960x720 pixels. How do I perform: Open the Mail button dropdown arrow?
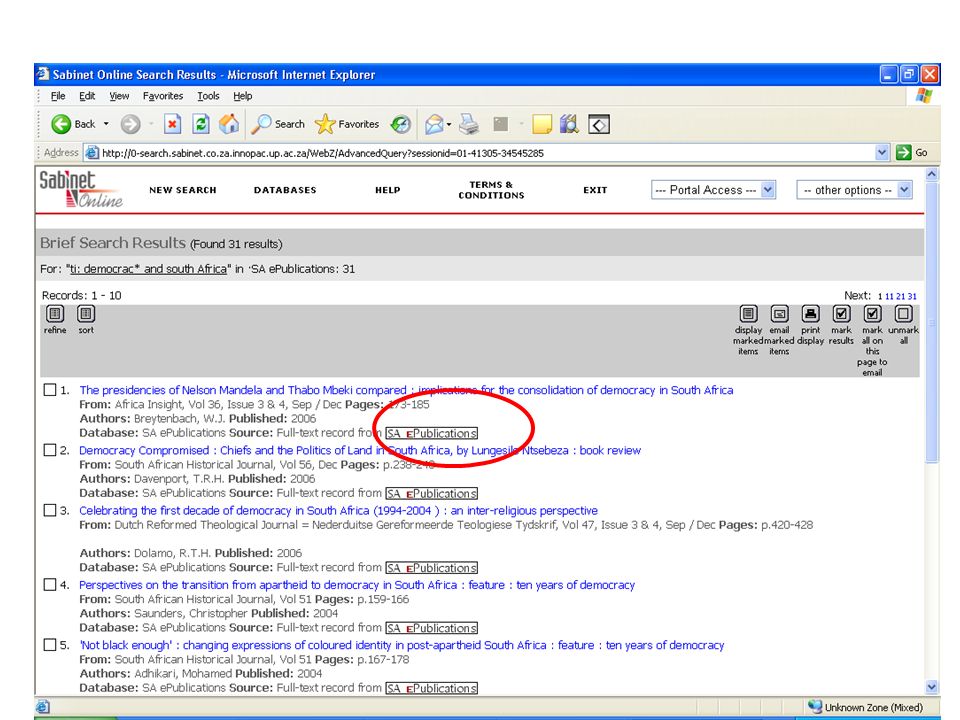(449, 124)
